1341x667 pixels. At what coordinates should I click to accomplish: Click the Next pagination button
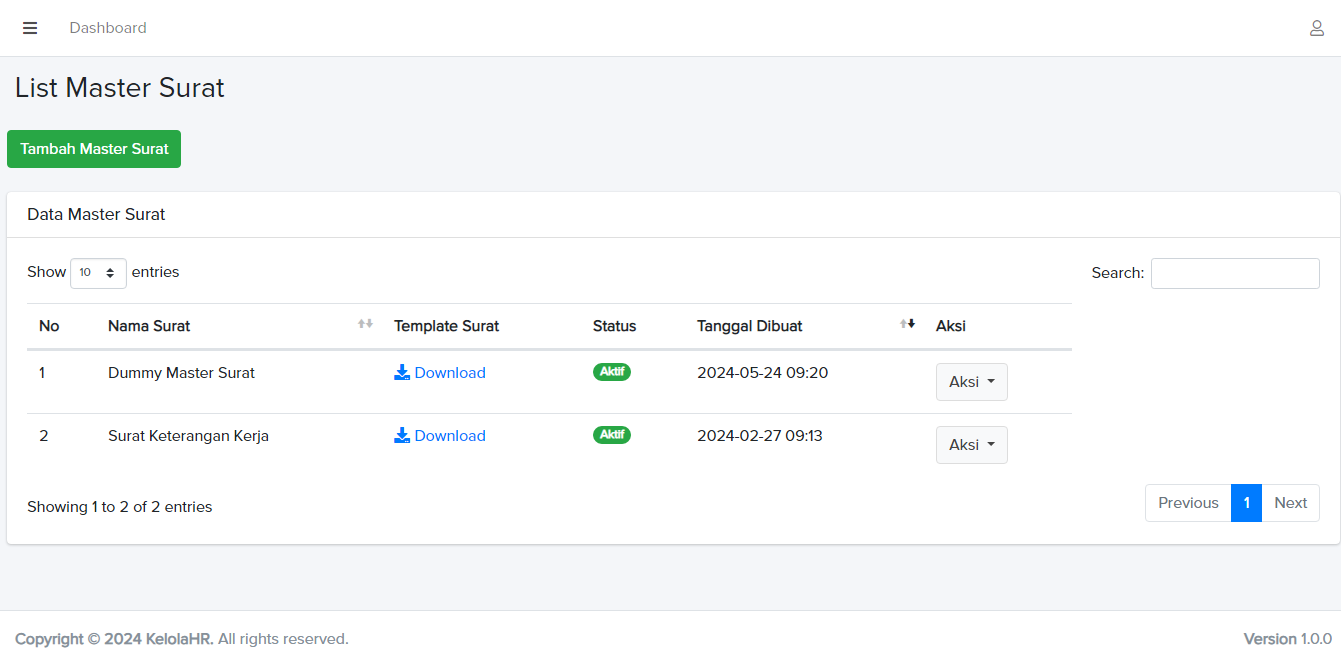click(x=1290, y=503)
